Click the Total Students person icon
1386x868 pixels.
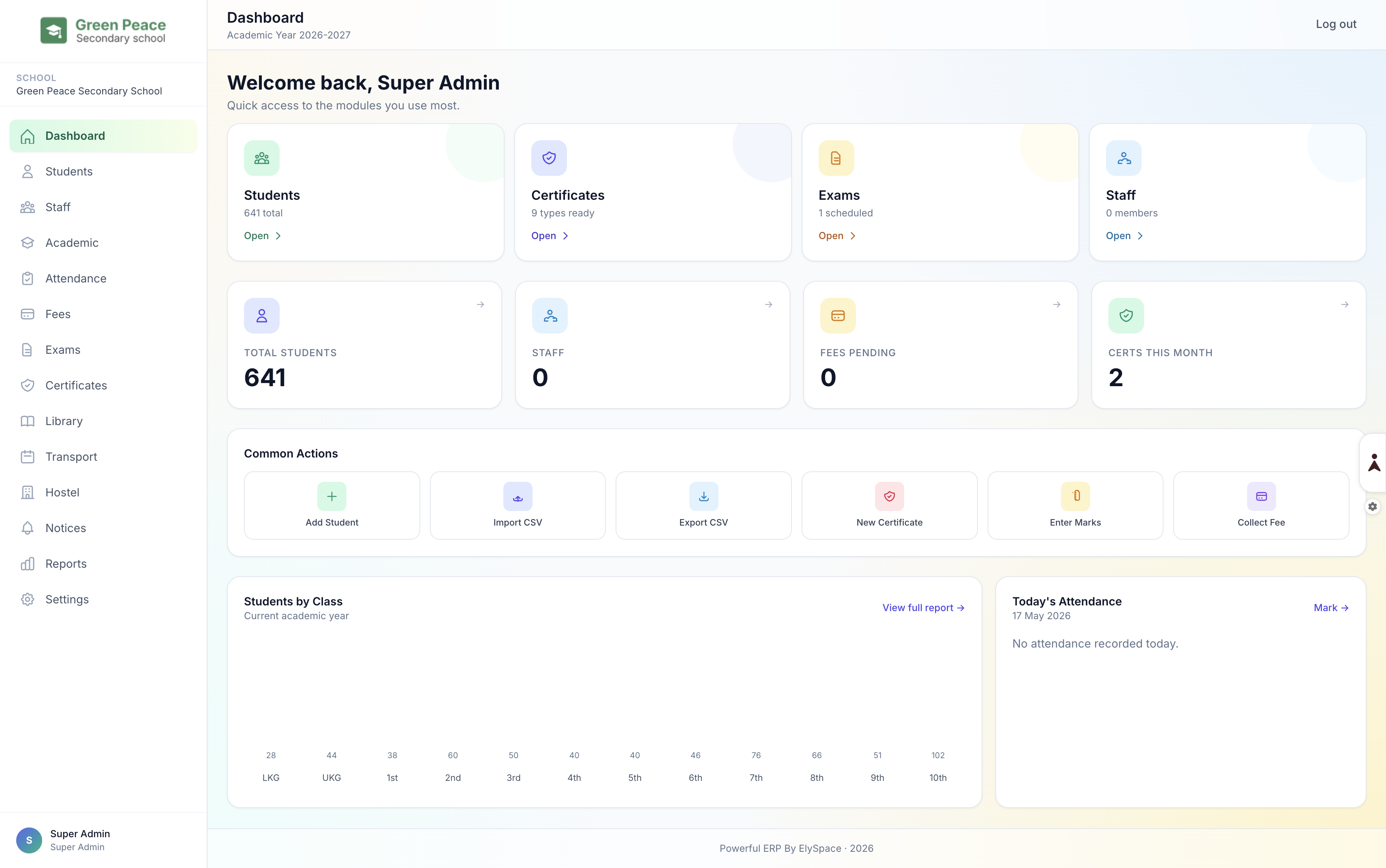[x=262, y=316]
